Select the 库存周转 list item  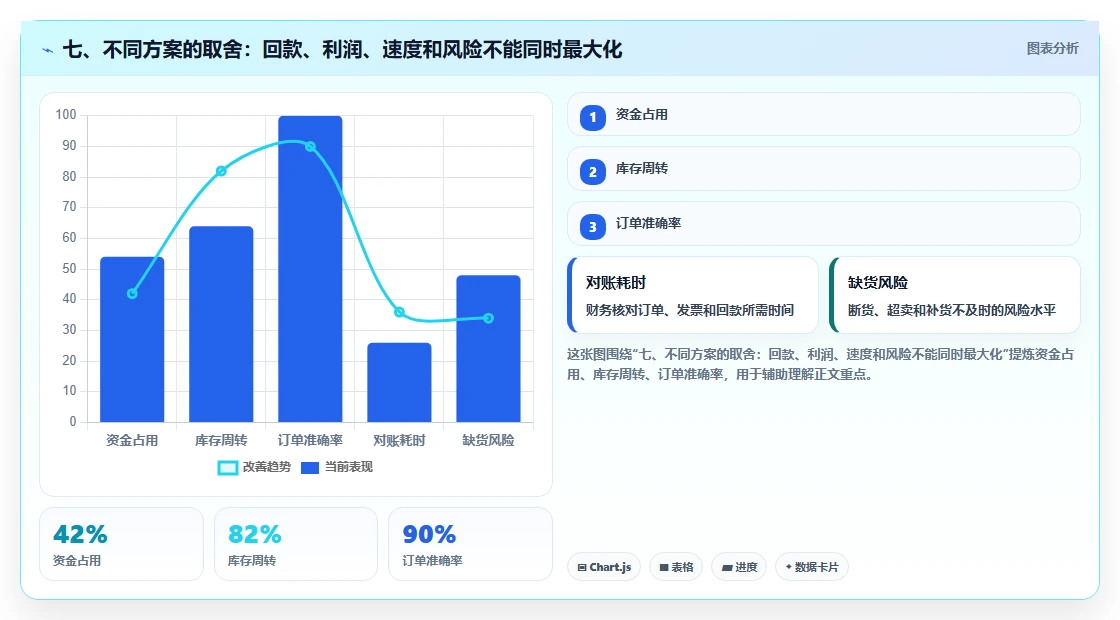click(824, 169)
